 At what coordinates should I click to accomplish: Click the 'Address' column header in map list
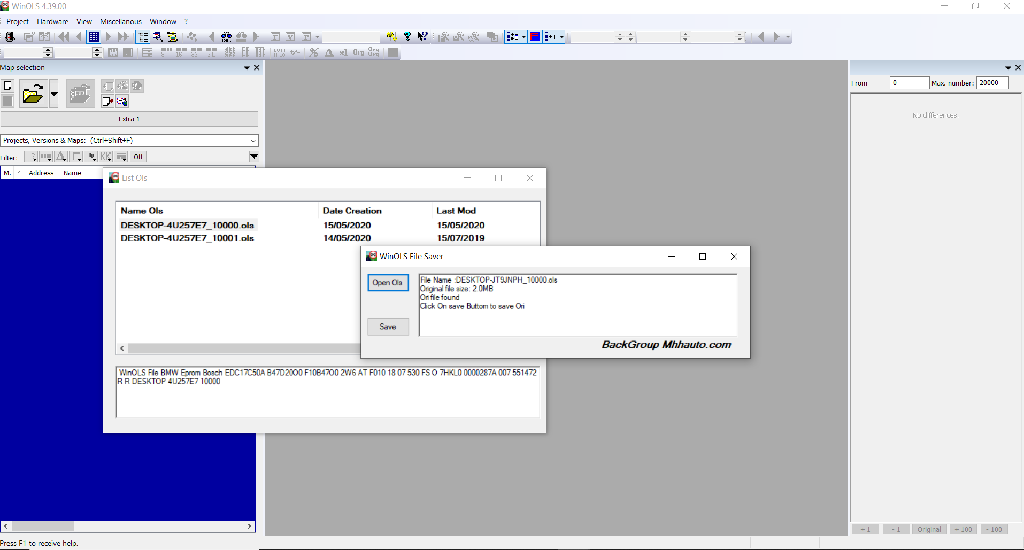(x=40, y=173)
